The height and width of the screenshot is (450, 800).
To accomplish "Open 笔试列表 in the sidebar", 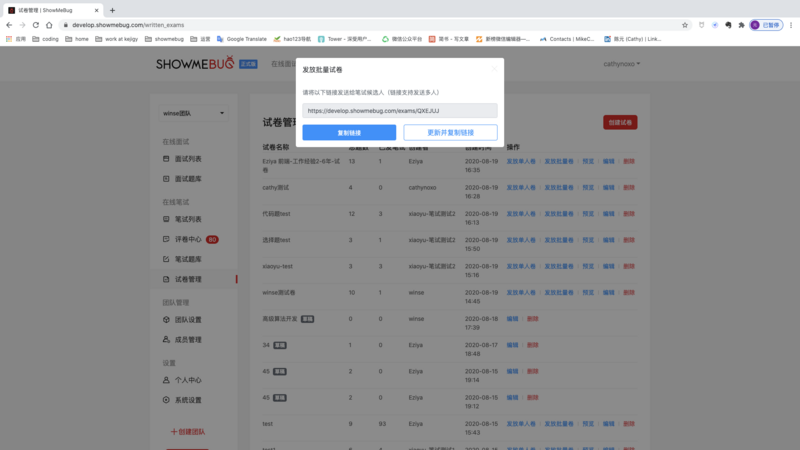I will tap(188, 219).
